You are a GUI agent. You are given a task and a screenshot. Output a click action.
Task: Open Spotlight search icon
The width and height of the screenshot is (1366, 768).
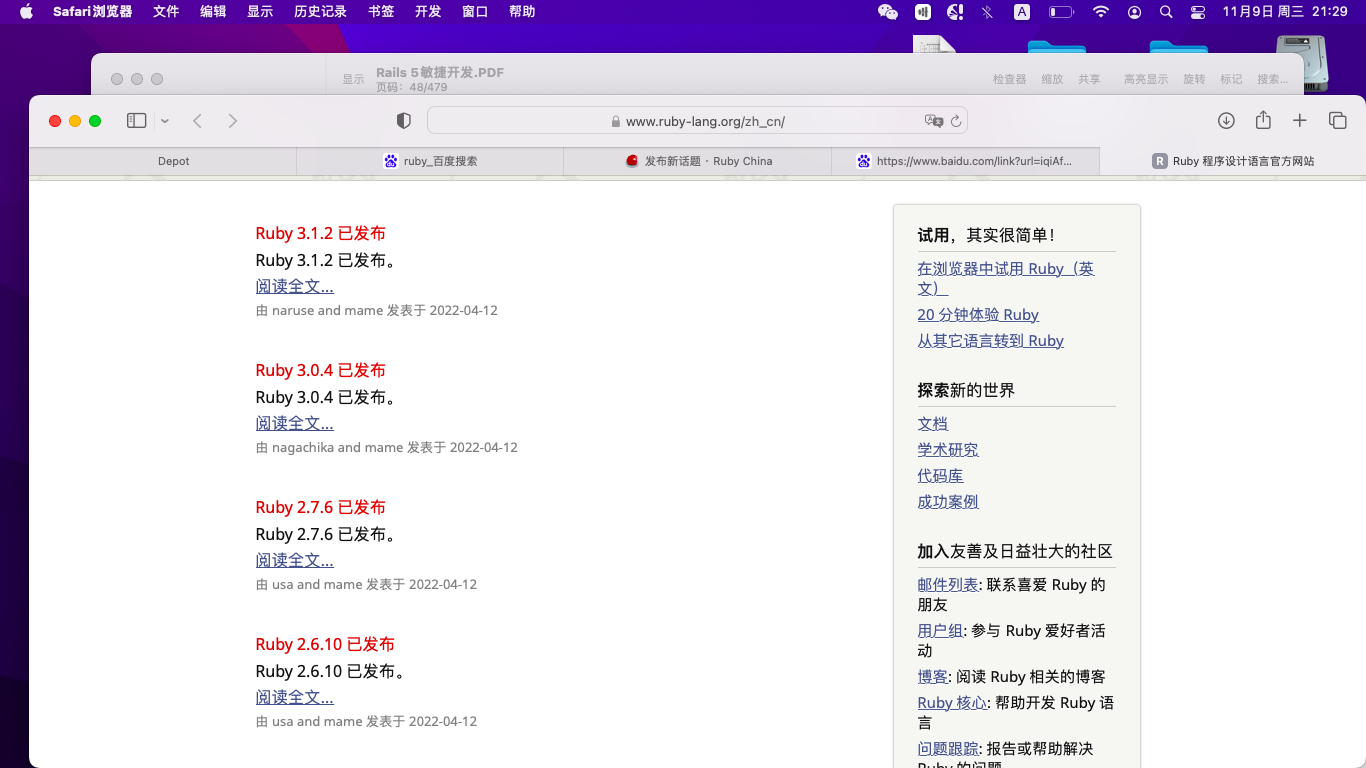click(x=1166, y=12)
